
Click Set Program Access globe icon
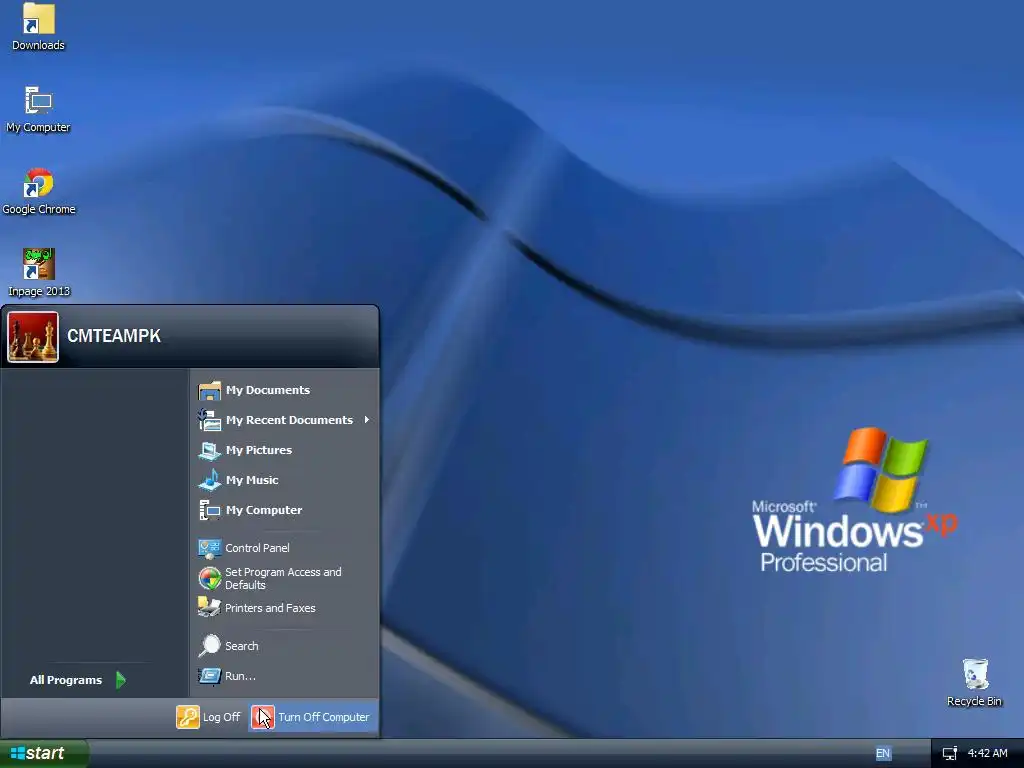pos(210,578)
